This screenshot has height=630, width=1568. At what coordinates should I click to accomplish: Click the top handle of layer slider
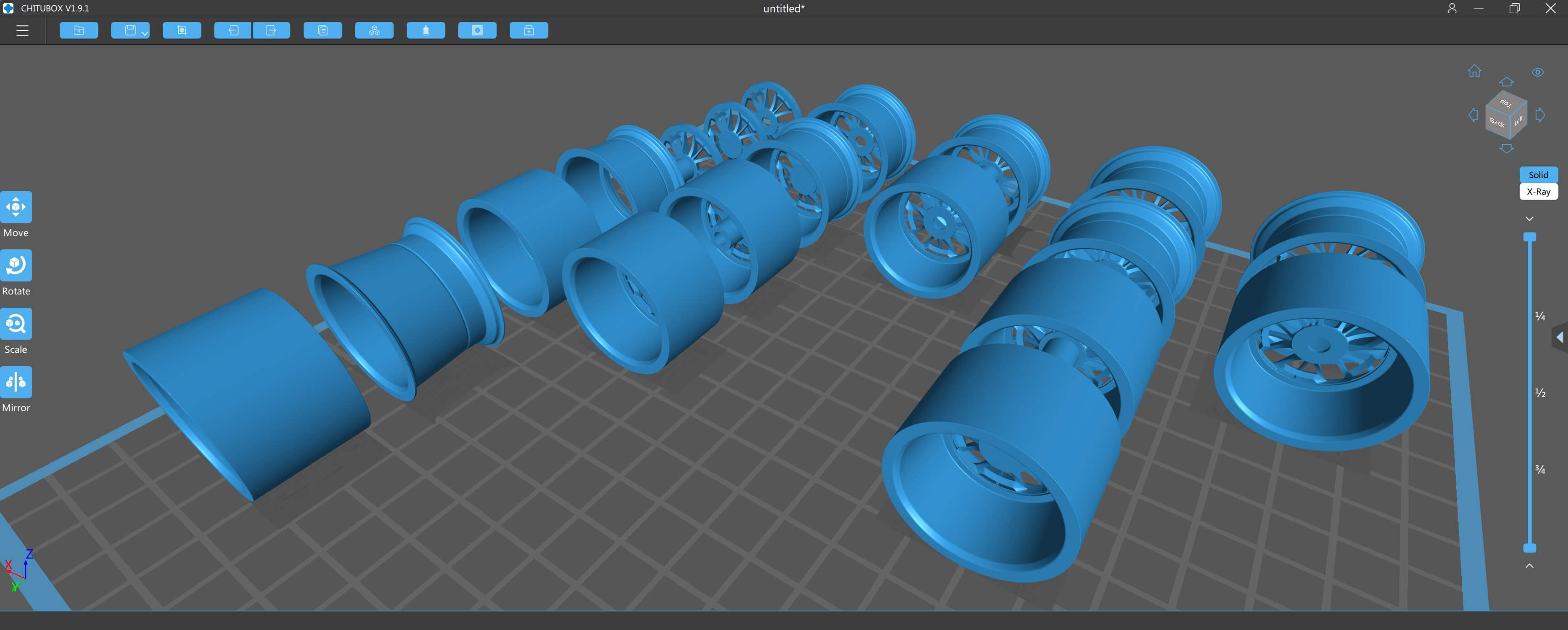coord(1530,237)
